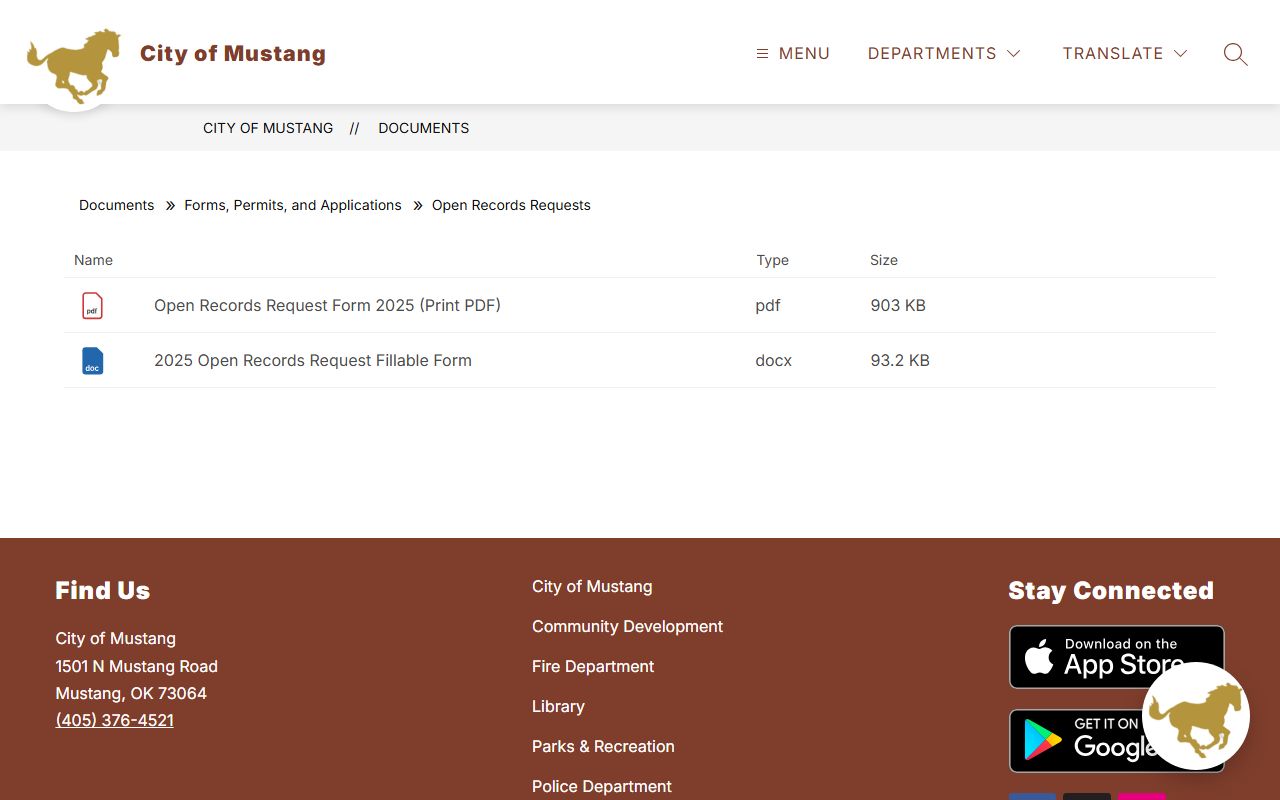Expand the TRANSLATE dropdown

click(x=1125, y=54)
